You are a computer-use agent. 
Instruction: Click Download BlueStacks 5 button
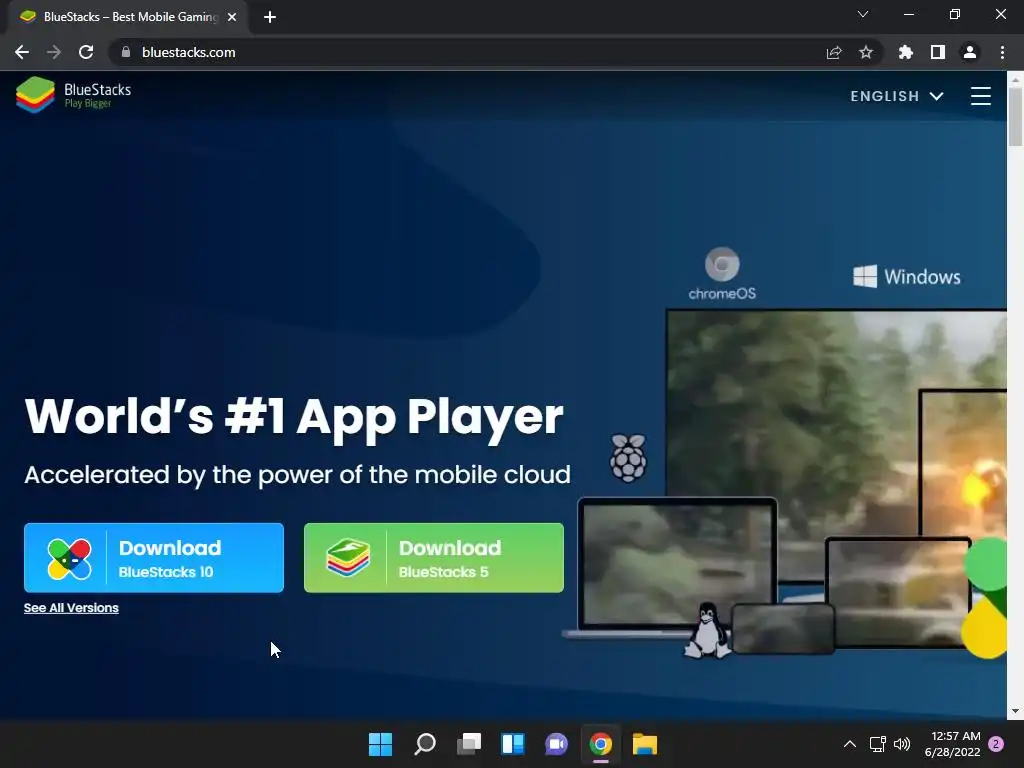[434, 558]
